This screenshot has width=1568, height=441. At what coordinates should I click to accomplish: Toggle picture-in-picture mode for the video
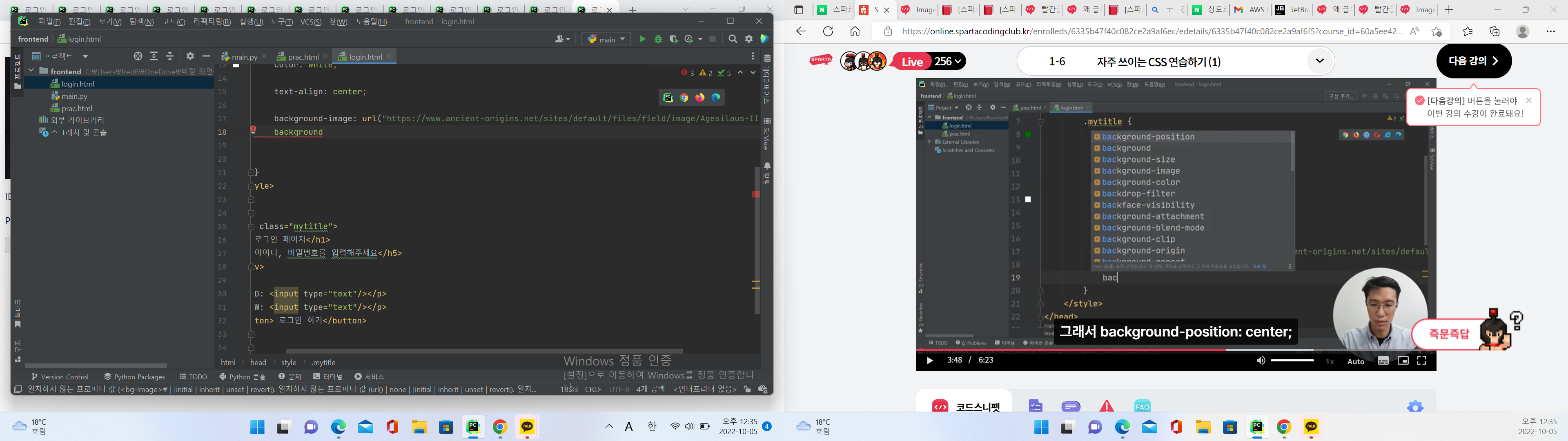coord(1403,361)
